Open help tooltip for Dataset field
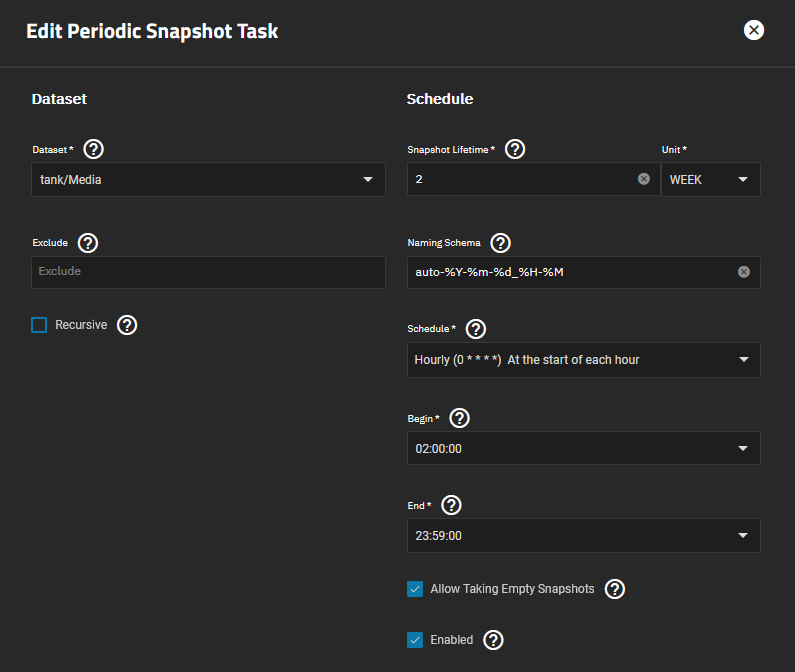795x672 pixels. coord(94,150)
